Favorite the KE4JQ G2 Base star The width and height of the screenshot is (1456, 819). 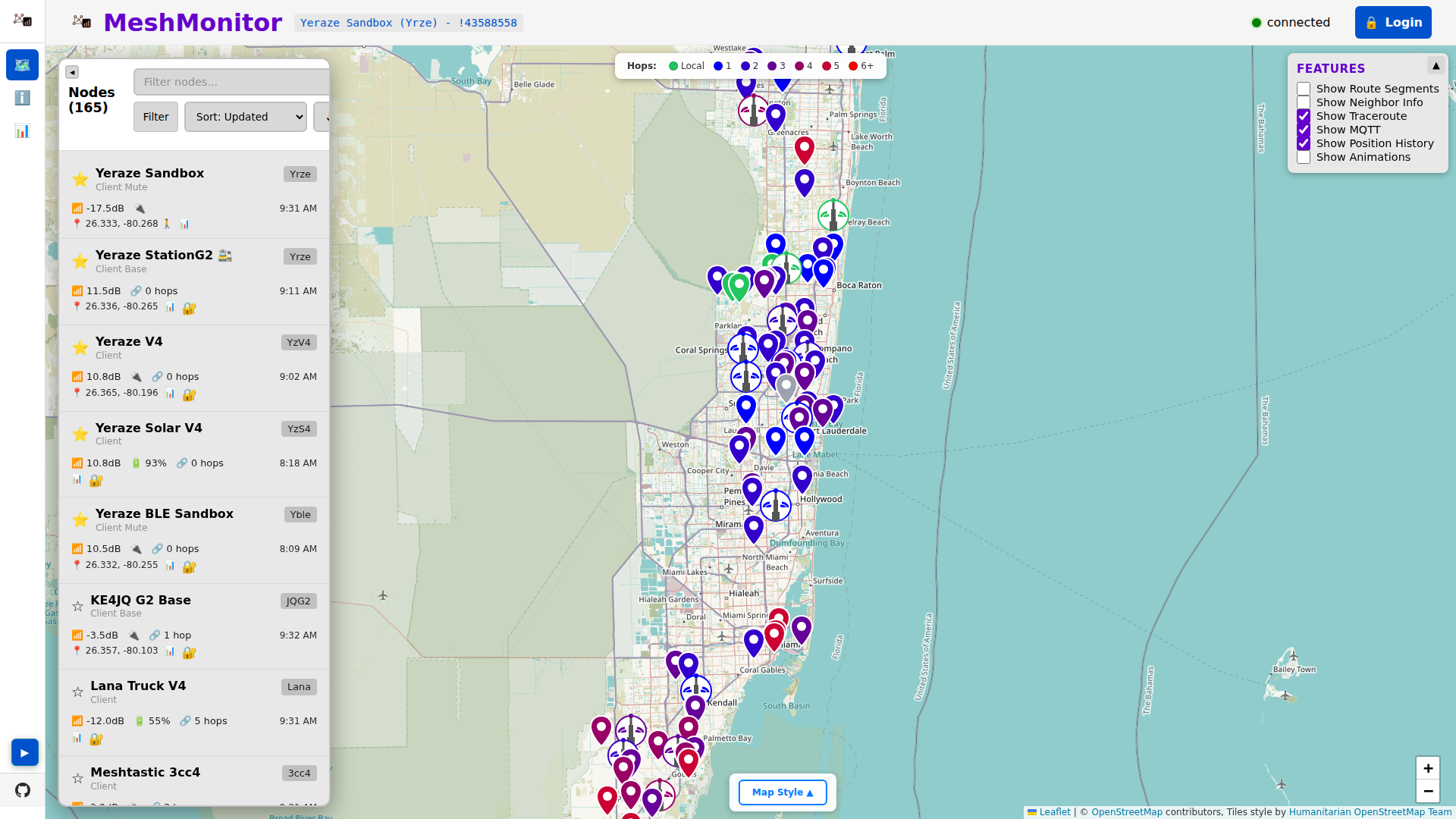77,606
